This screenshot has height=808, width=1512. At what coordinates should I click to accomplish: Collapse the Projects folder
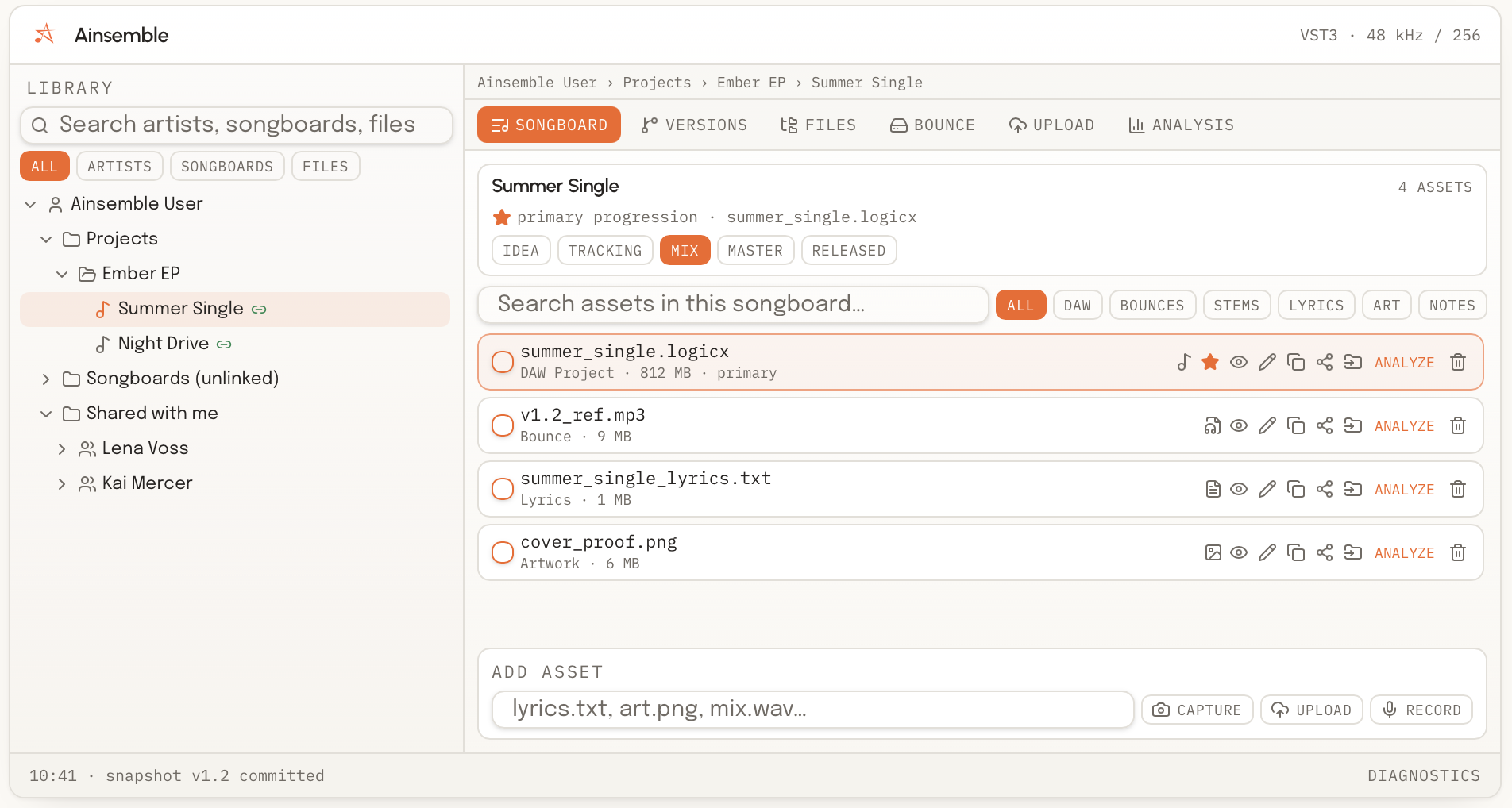(46, 240)
